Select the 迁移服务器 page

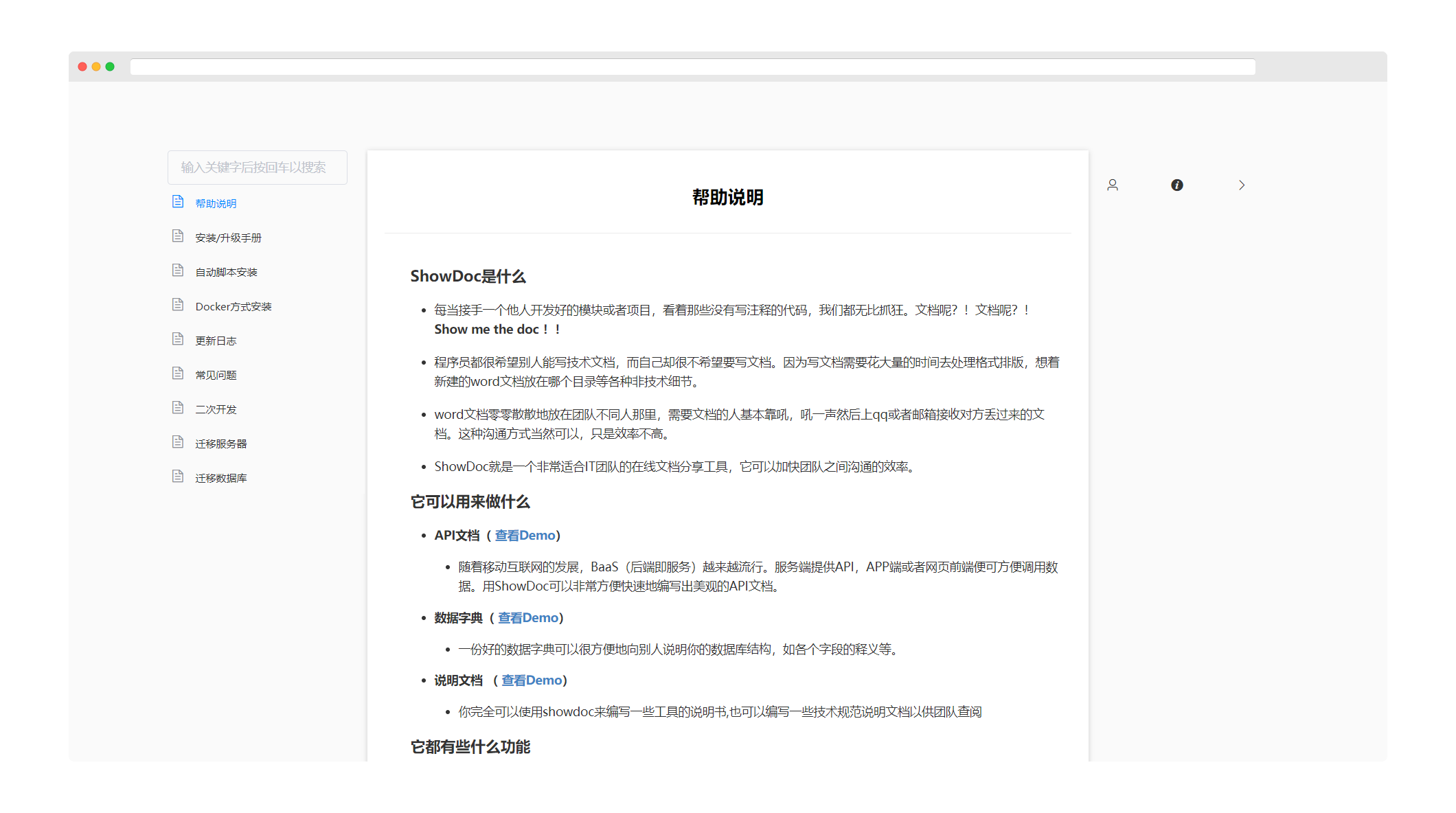(x=221, y=444)
